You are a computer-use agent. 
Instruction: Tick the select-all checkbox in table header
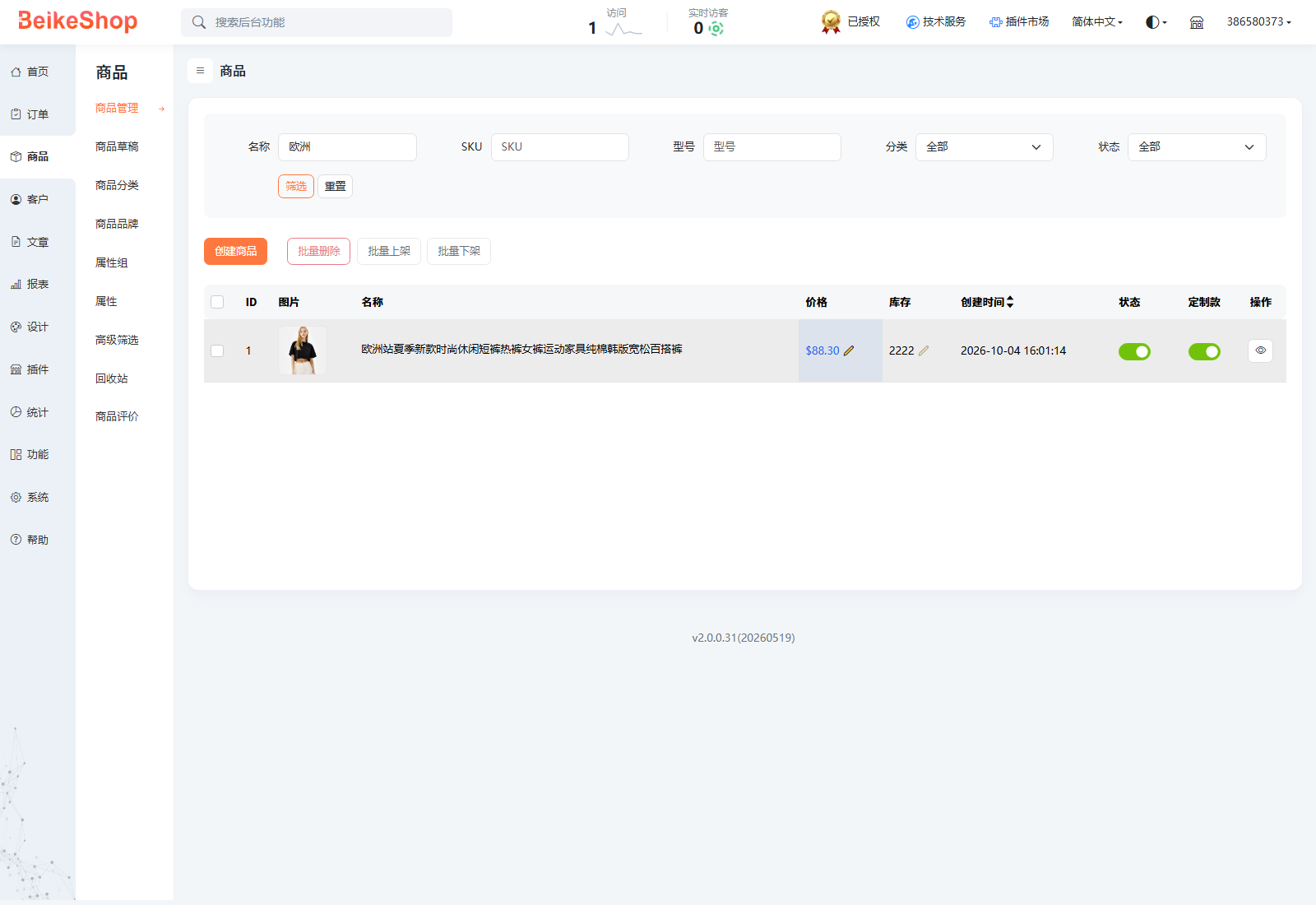click(217, 302)
